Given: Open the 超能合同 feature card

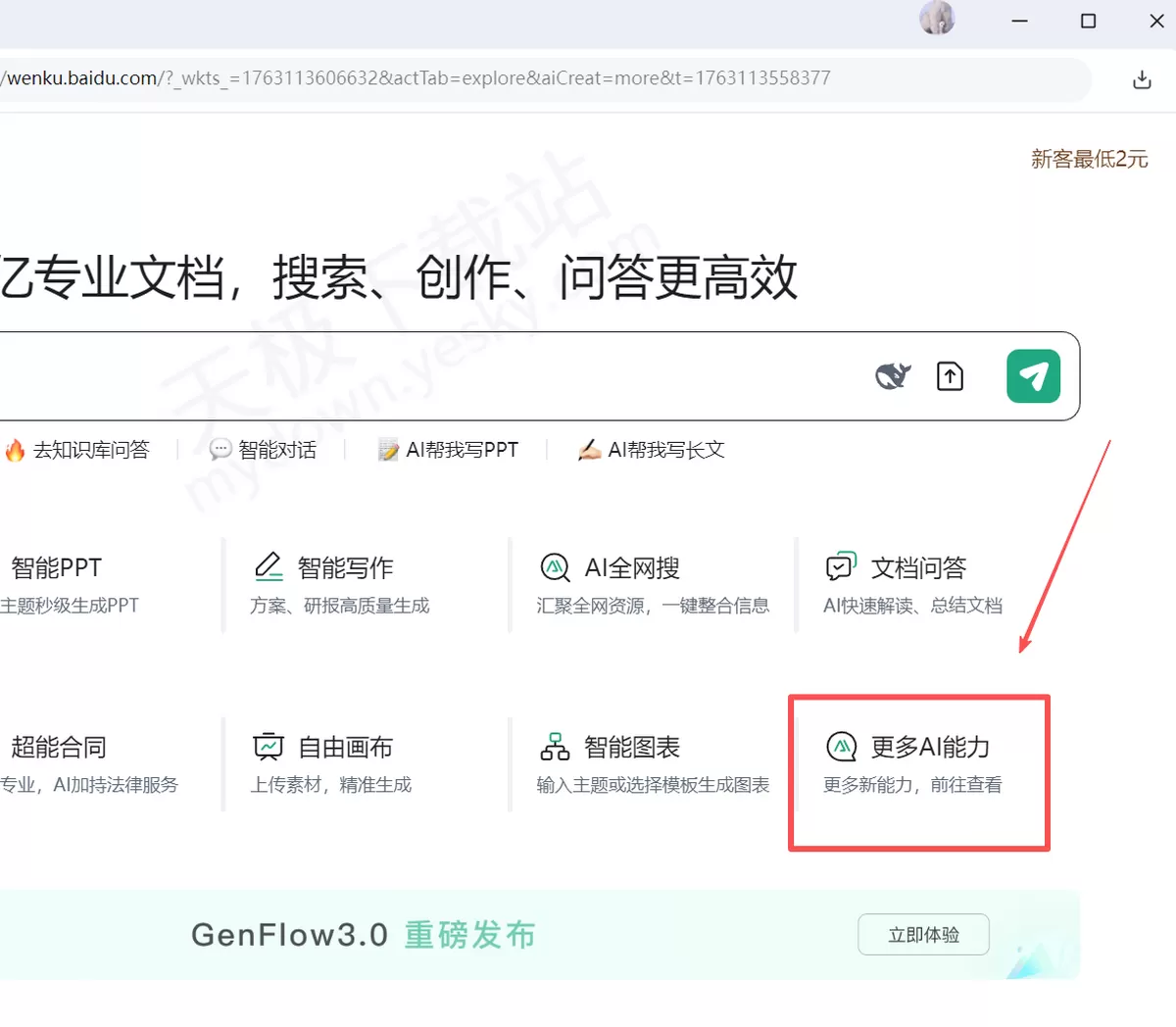Looking at the screenshot, I should pyautogui.click(x=88, y=764).
